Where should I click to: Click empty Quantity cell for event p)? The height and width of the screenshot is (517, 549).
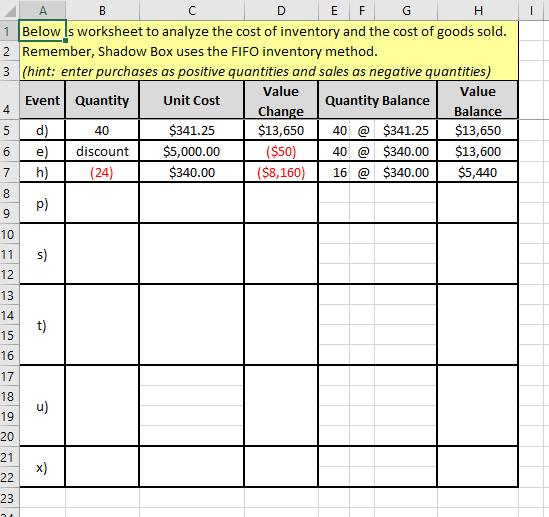coord(102,203)
